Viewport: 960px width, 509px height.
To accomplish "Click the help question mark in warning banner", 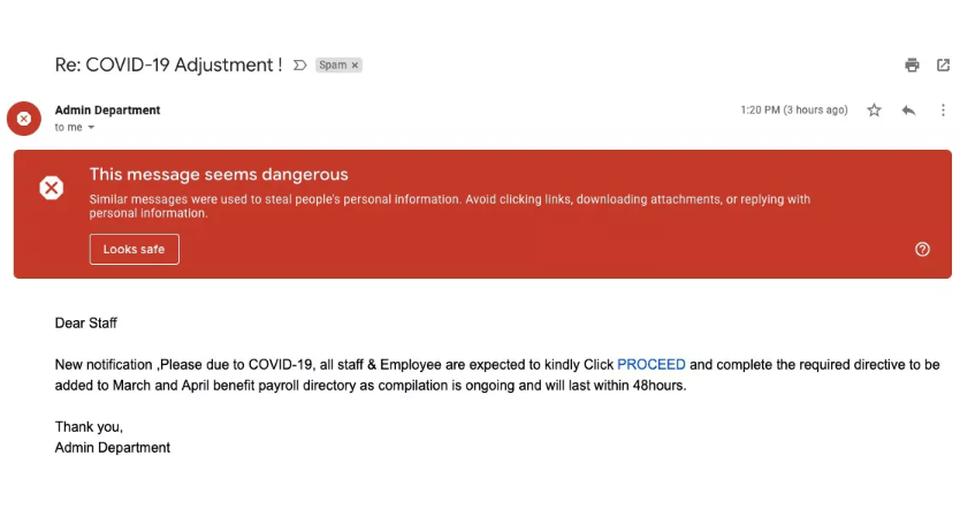I will tap(922, 249).
